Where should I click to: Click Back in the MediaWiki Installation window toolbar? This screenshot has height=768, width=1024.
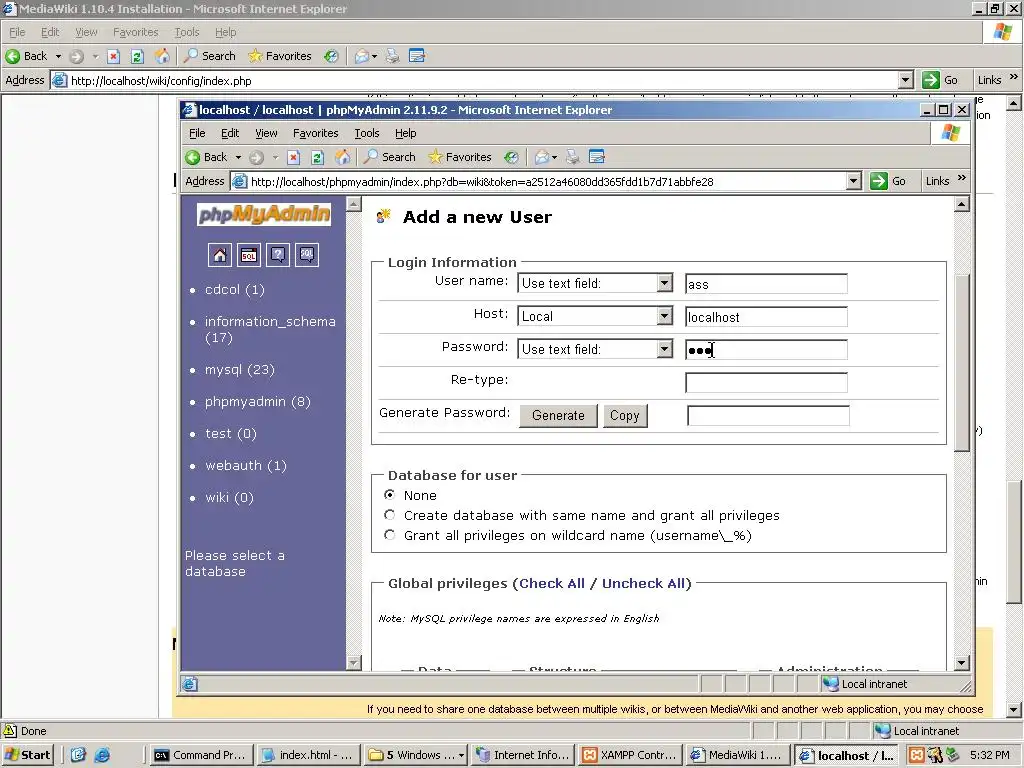[x=27, y=56]
